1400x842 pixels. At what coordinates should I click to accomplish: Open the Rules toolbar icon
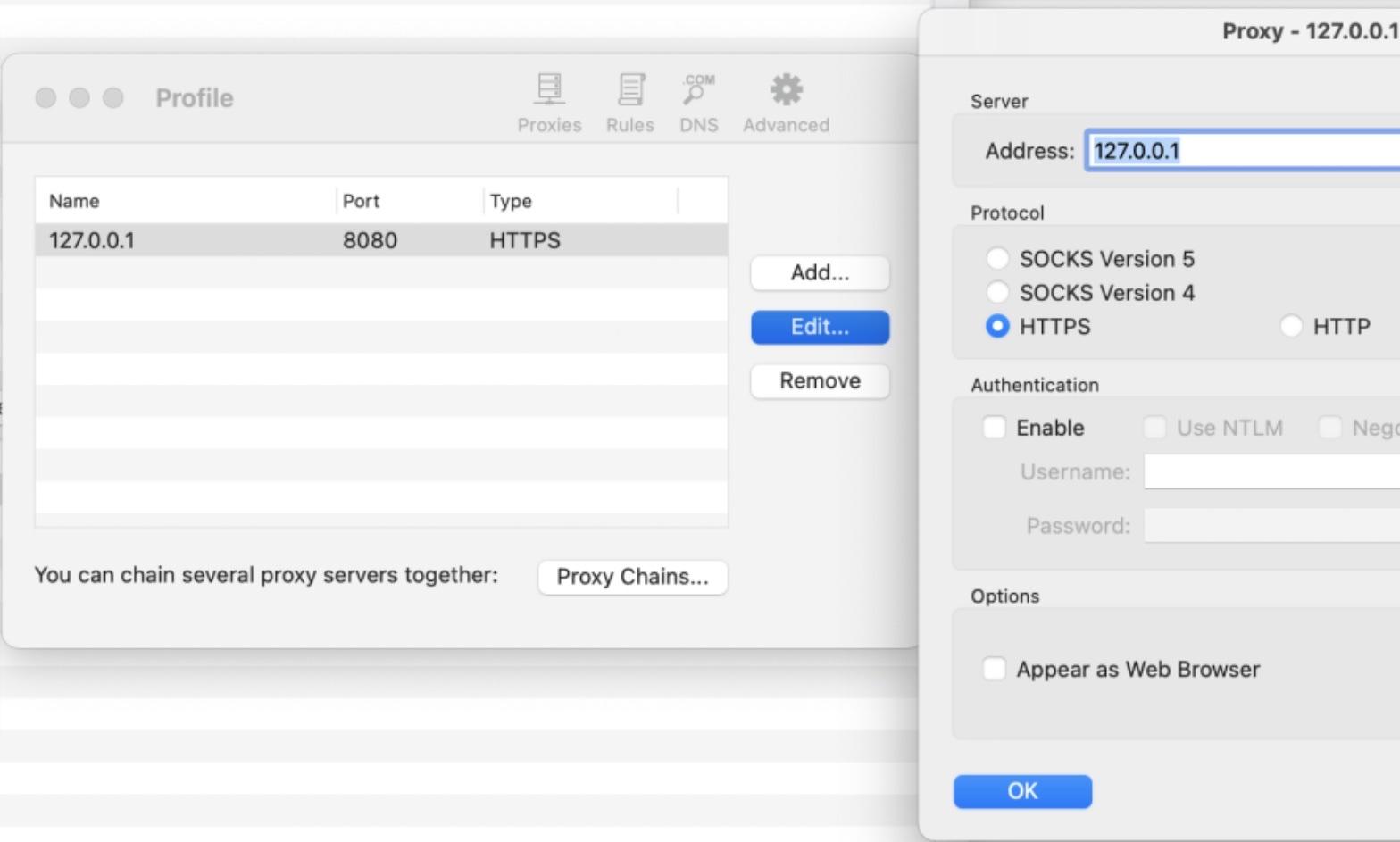[629, 103]
